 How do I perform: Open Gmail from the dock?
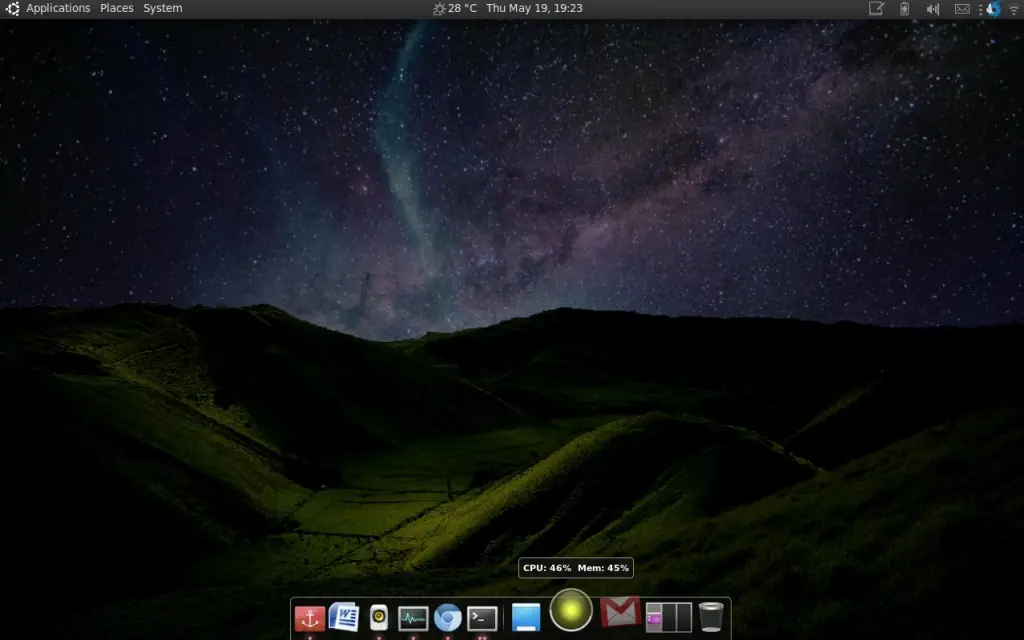point(619,612)
